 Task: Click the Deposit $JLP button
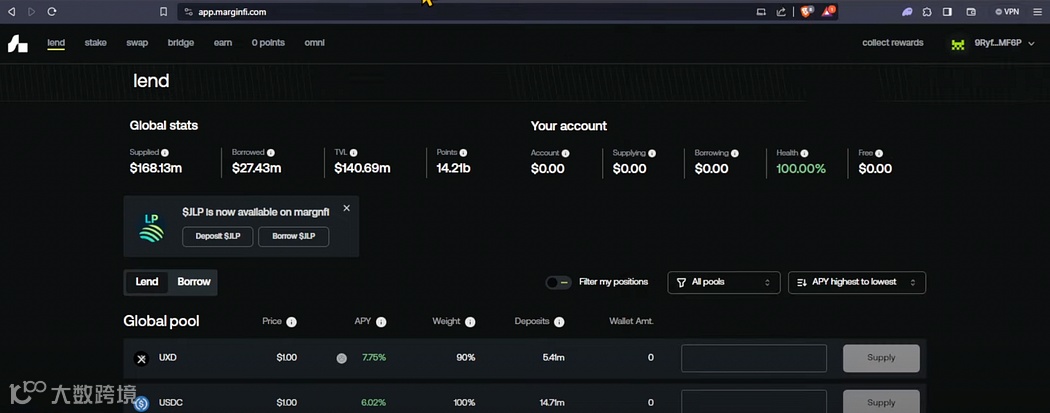click(x=218, y=236)
